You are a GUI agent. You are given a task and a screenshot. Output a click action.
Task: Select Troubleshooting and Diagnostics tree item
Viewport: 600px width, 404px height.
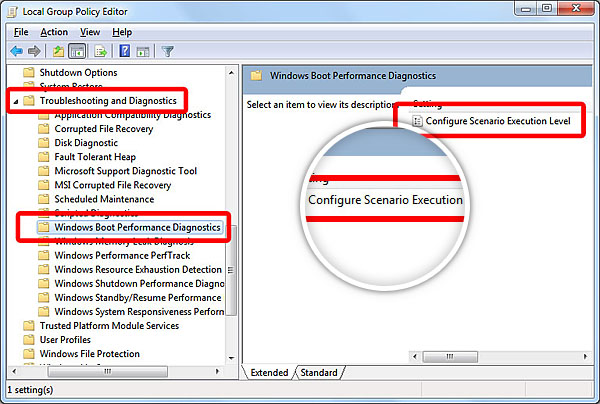coord(108,101)
